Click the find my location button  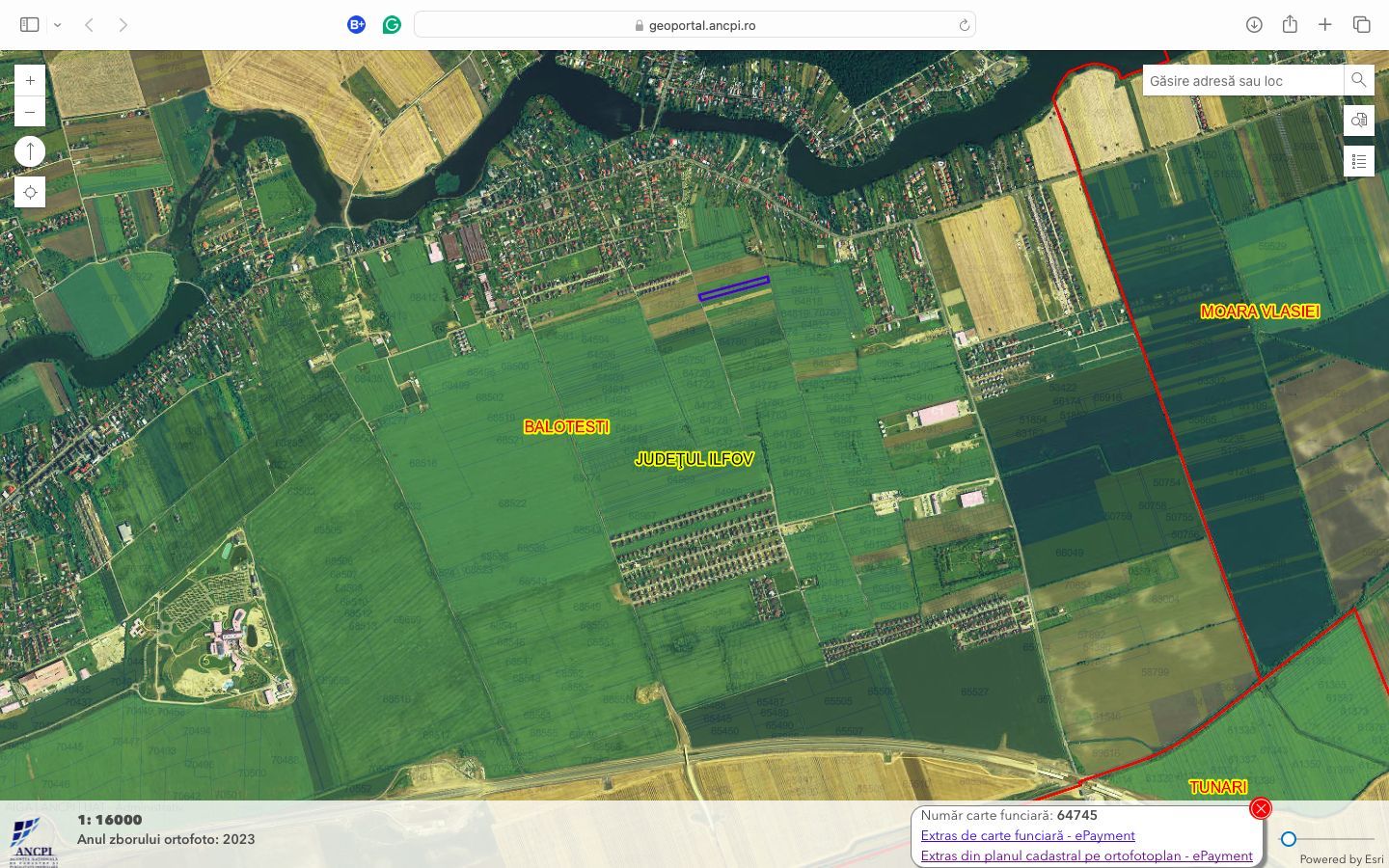pos(30,193)
